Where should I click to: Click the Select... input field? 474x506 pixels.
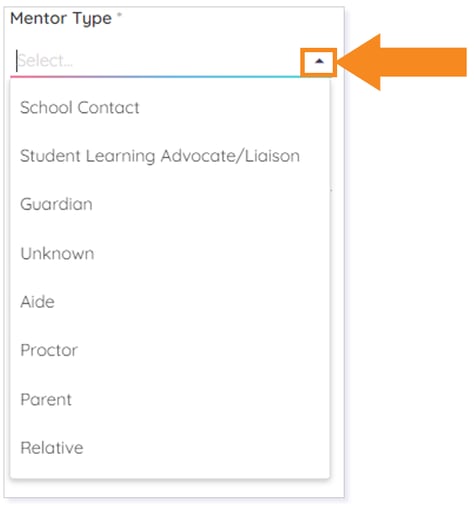(157, 61)
